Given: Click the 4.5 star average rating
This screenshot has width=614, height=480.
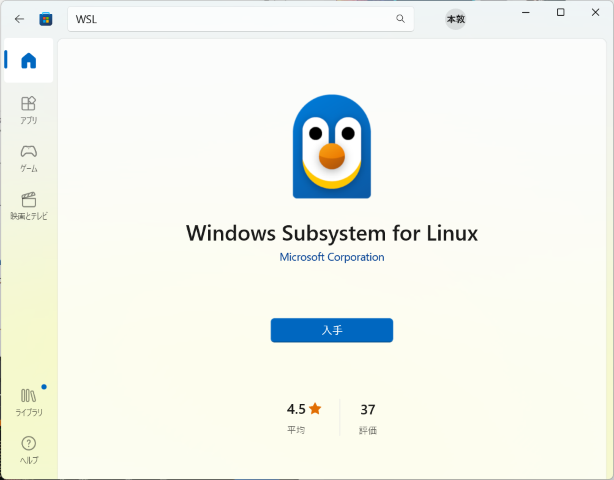Looking at the screenshot, I should point(303,409).
